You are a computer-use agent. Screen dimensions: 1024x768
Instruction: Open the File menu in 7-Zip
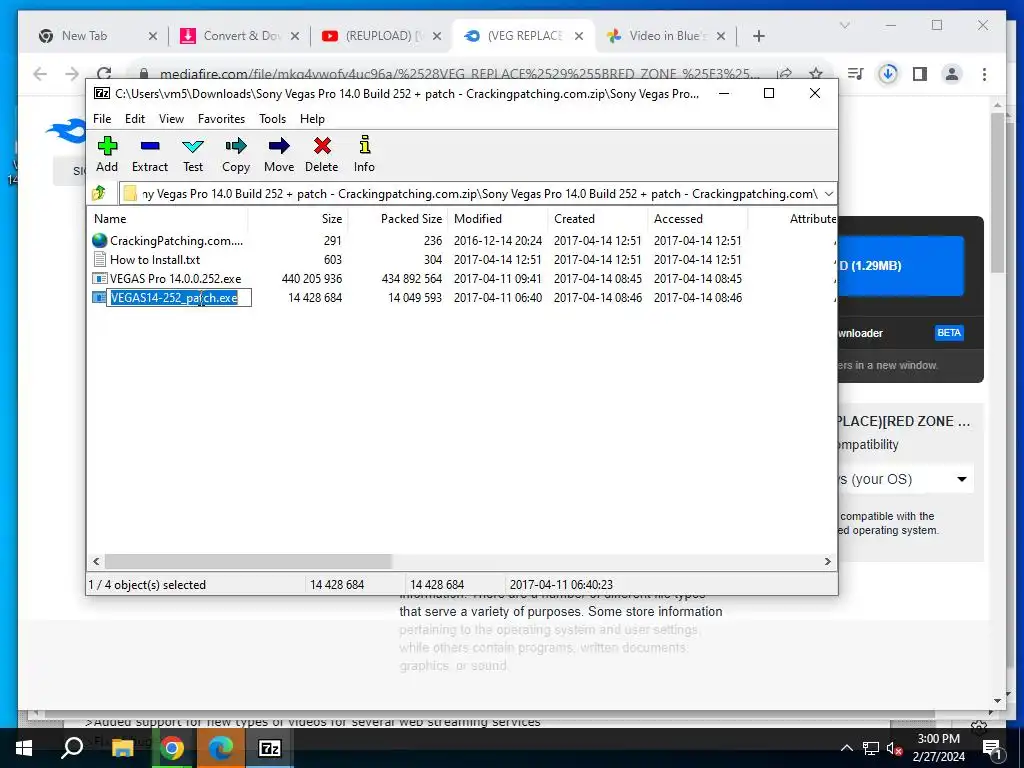(x=102, y=119)
